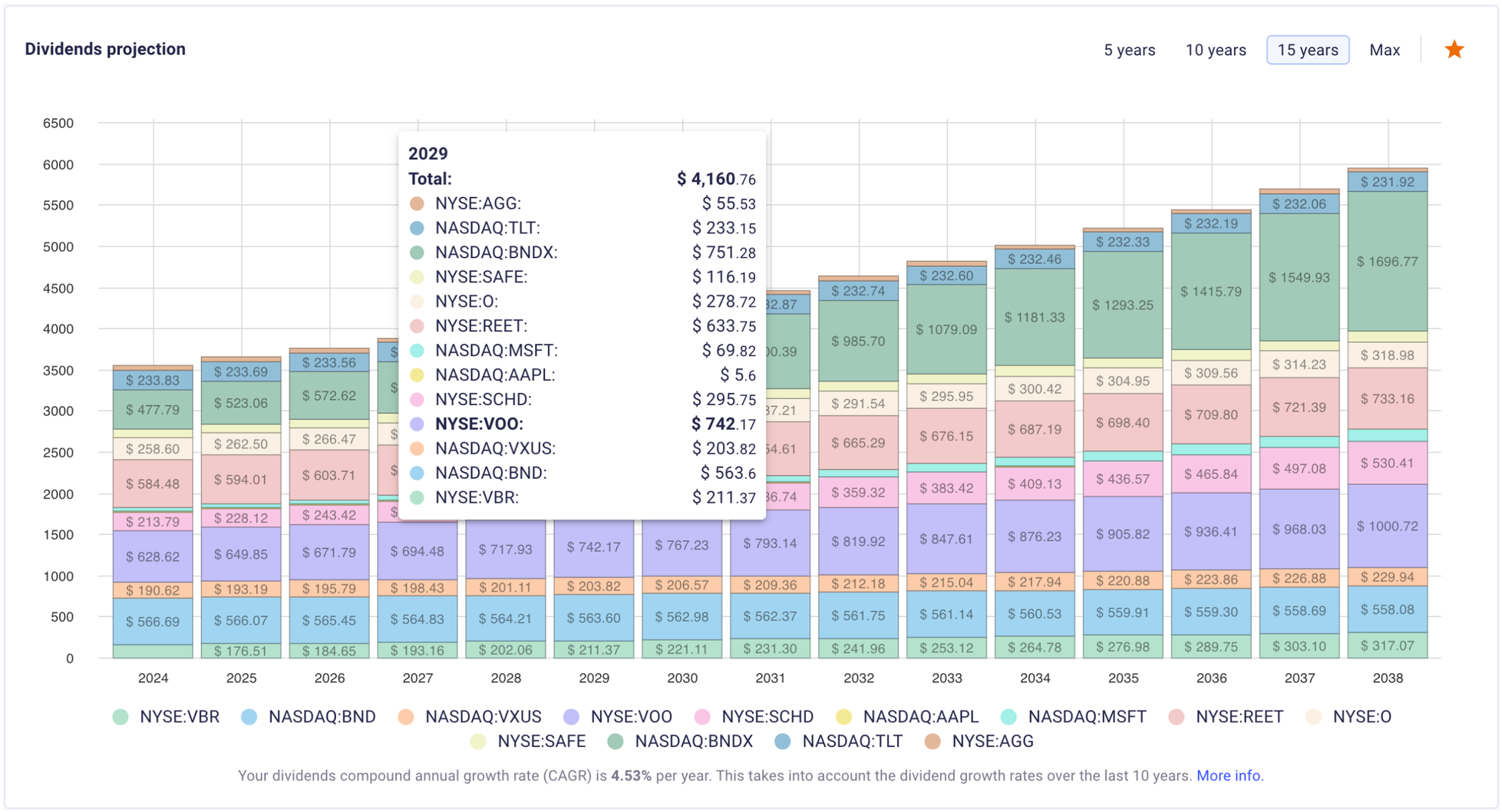Screen dimensions: 1502x812
Task: Click the 2028 VXUS segment $ 201.11
Action: [505, 586]
